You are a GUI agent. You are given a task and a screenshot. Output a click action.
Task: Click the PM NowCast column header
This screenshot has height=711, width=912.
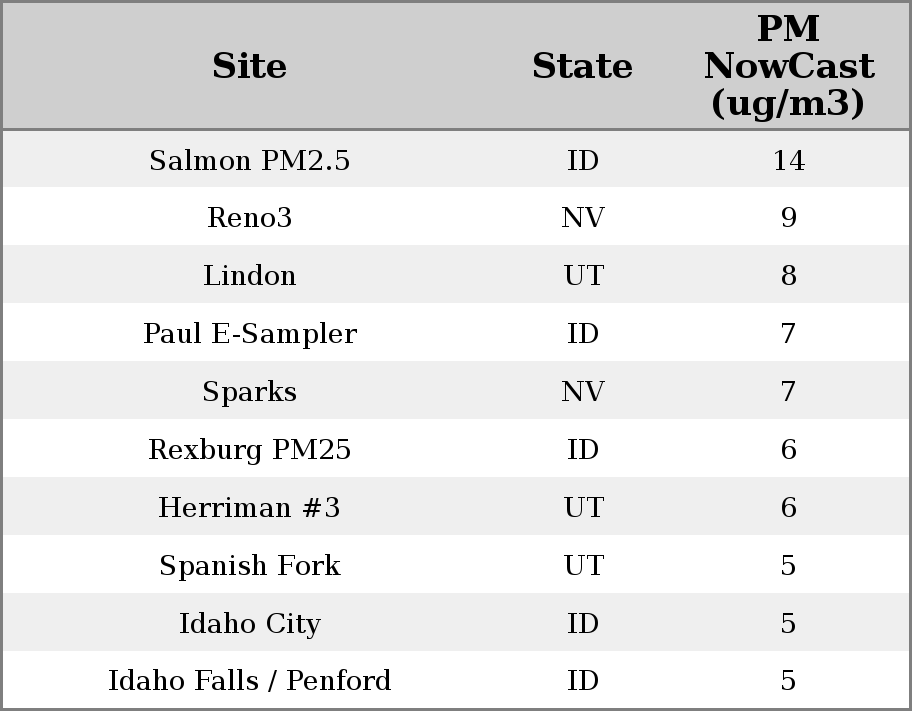(x=788, y=66)
